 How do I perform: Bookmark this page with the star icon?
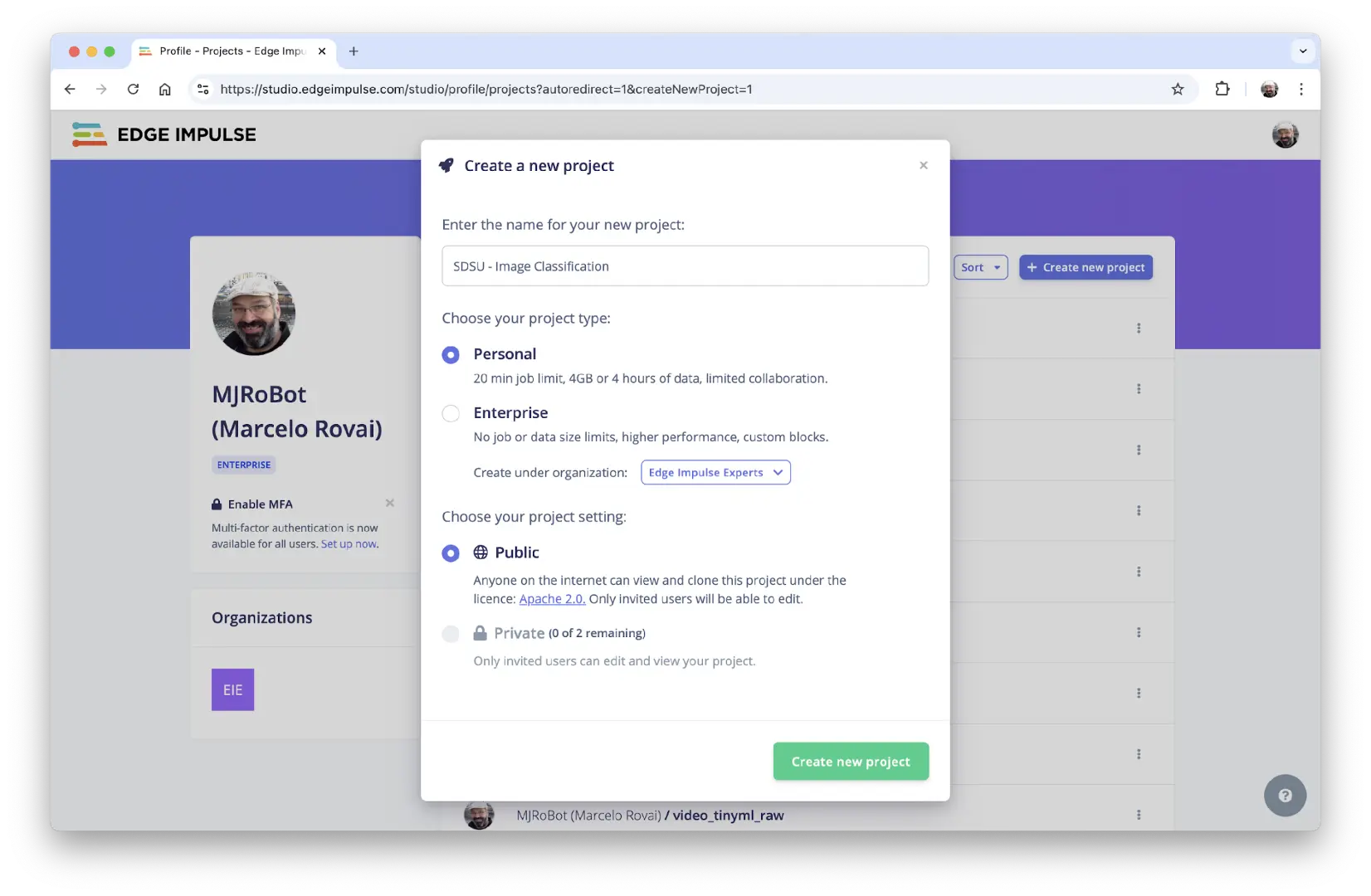pos(1177,90)
